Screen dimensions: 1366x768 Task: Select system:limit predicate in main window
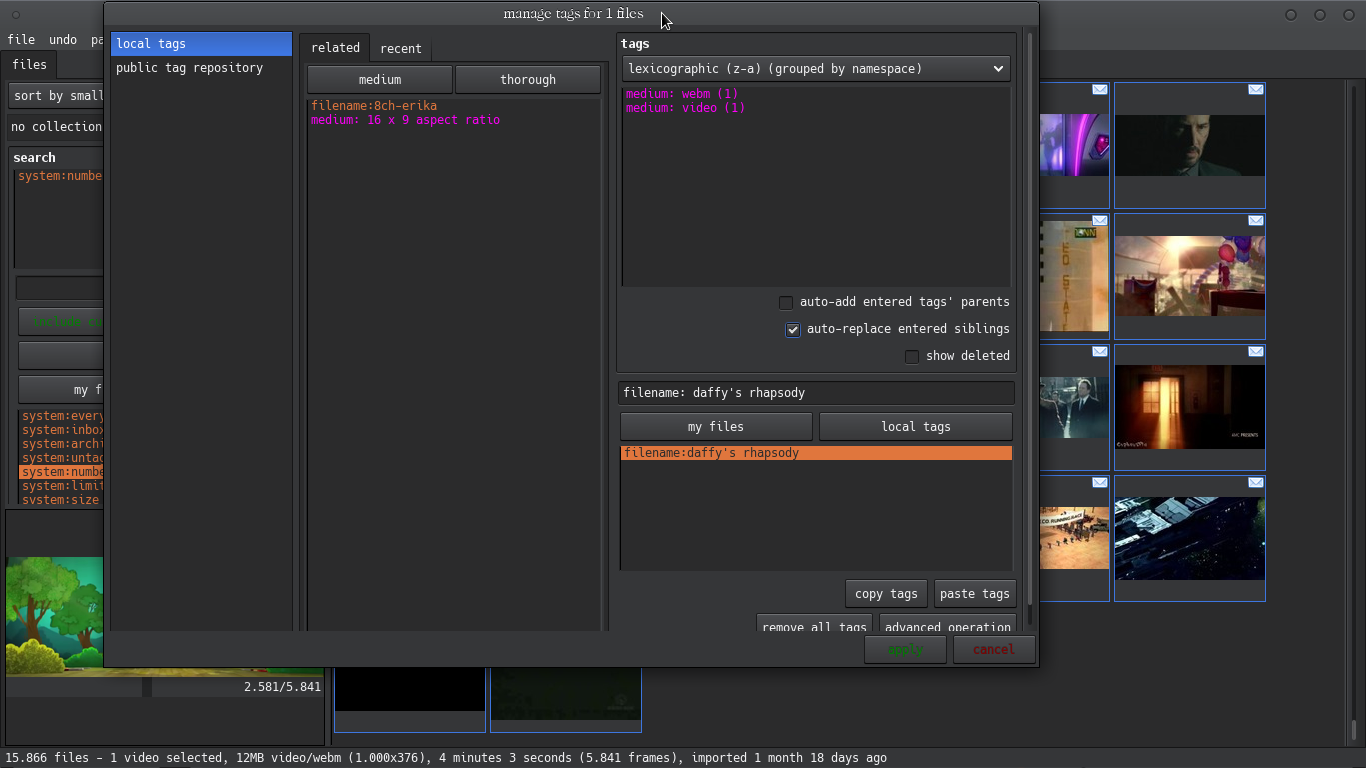pyautogui.click(x=62, y=486)
